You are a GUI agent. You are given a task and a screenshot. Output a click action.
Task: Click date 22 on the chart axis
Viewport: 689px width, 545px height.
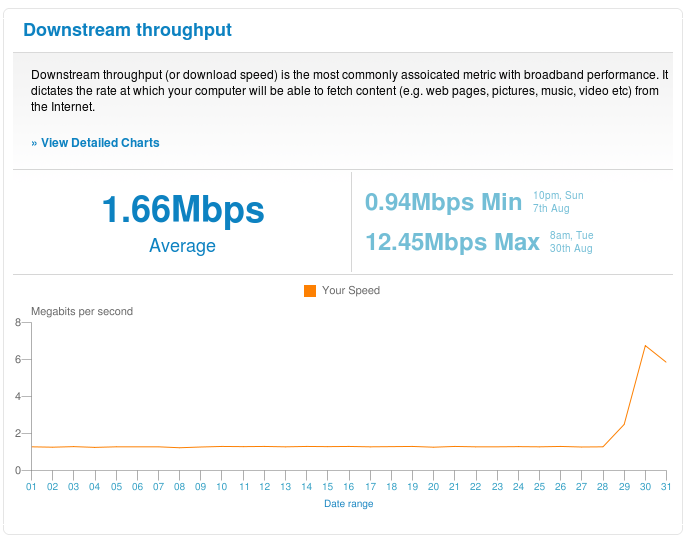475,487
